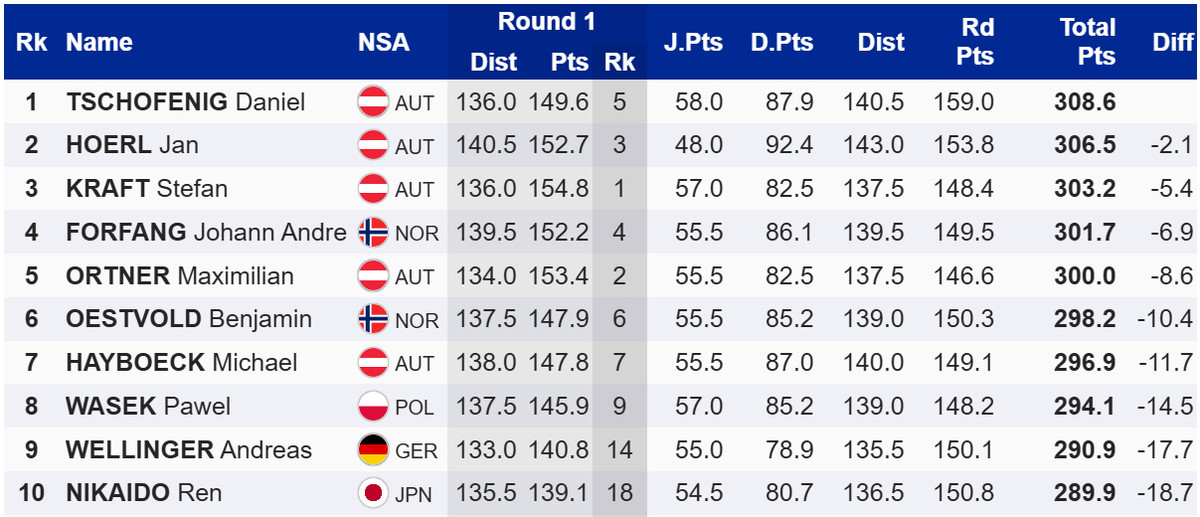
Task: Click Austria flag next to Tschofenig
Action: click(373, 102)
